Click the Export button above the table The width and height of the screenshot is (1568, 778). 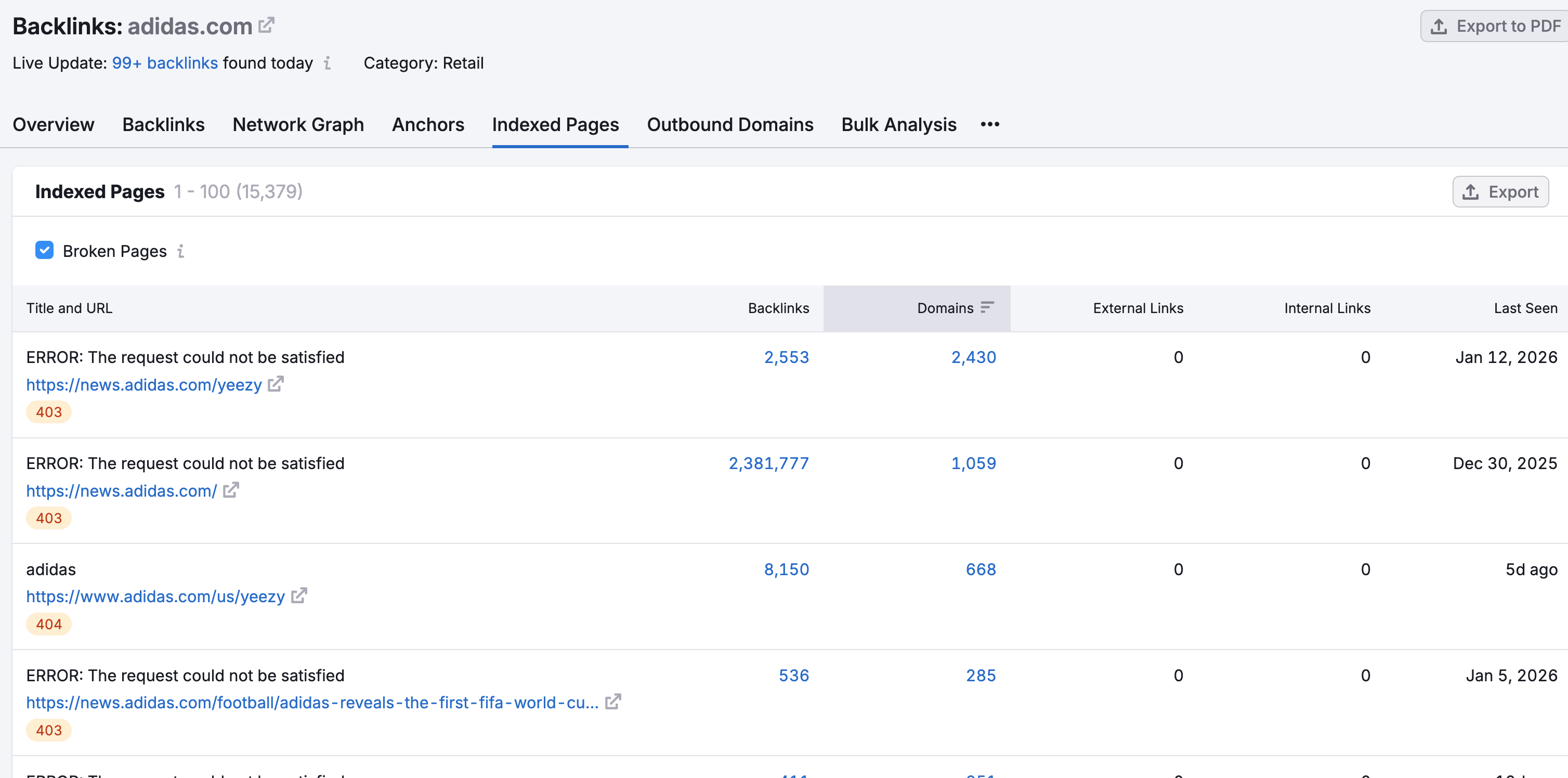1500,191
